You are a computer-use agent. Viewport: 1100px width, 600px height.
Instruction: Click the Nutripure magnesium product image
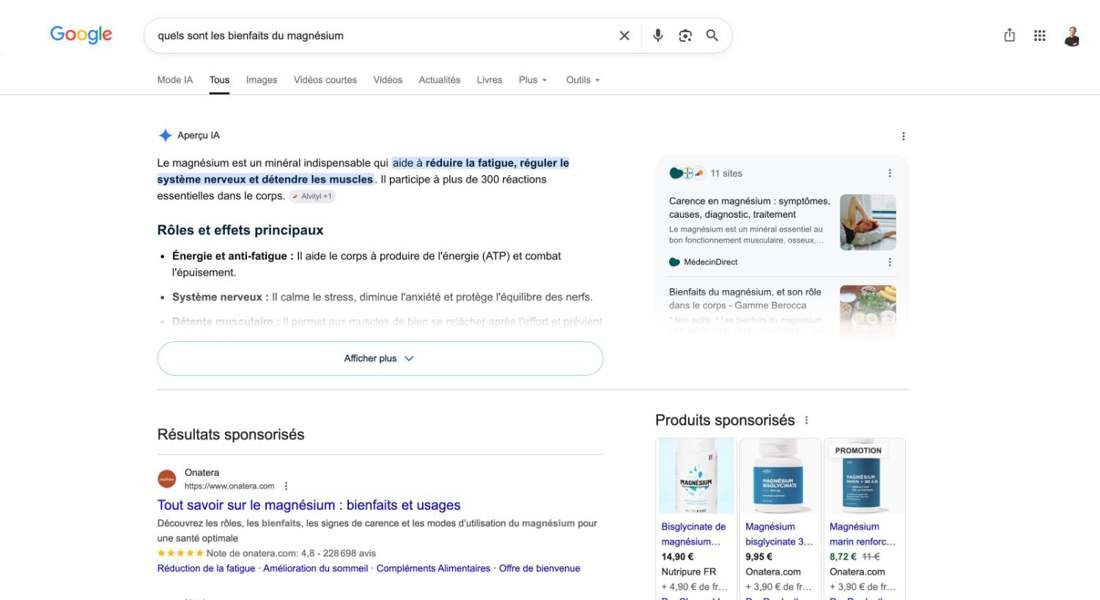tap(696, 476)
